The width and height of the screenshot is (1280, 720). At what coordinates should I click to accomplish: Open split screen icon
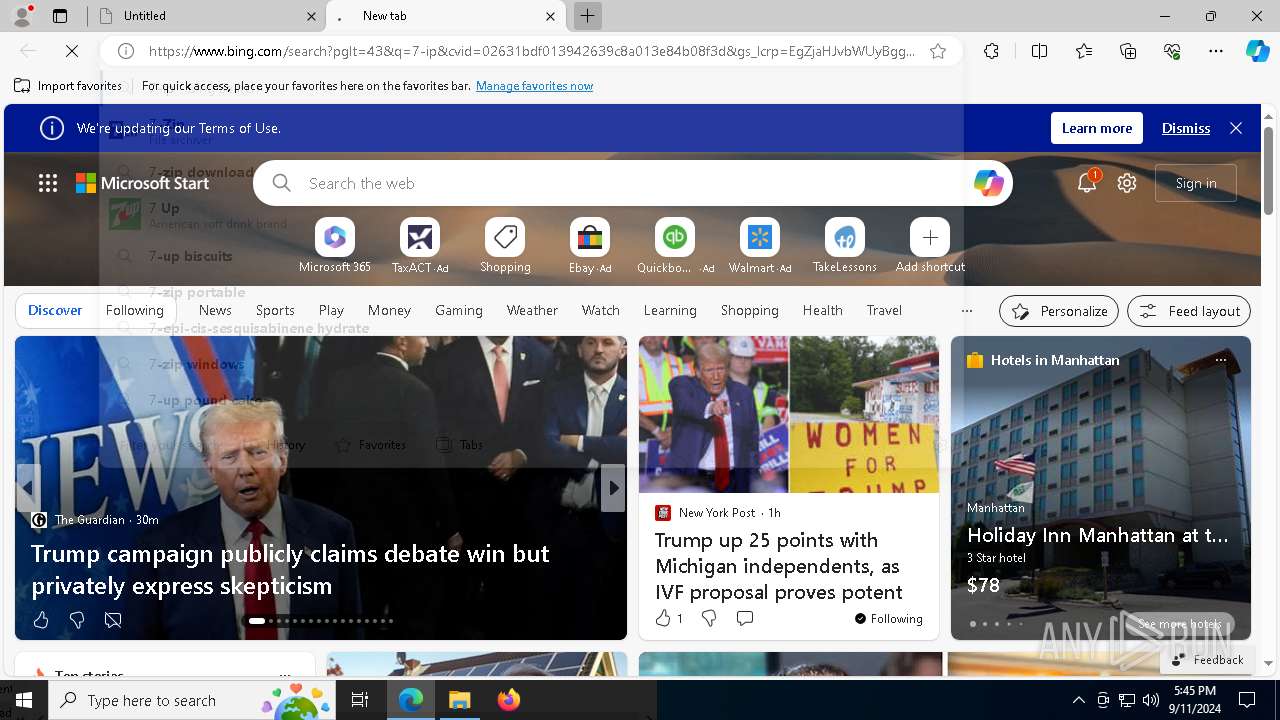click(1039, 51)
